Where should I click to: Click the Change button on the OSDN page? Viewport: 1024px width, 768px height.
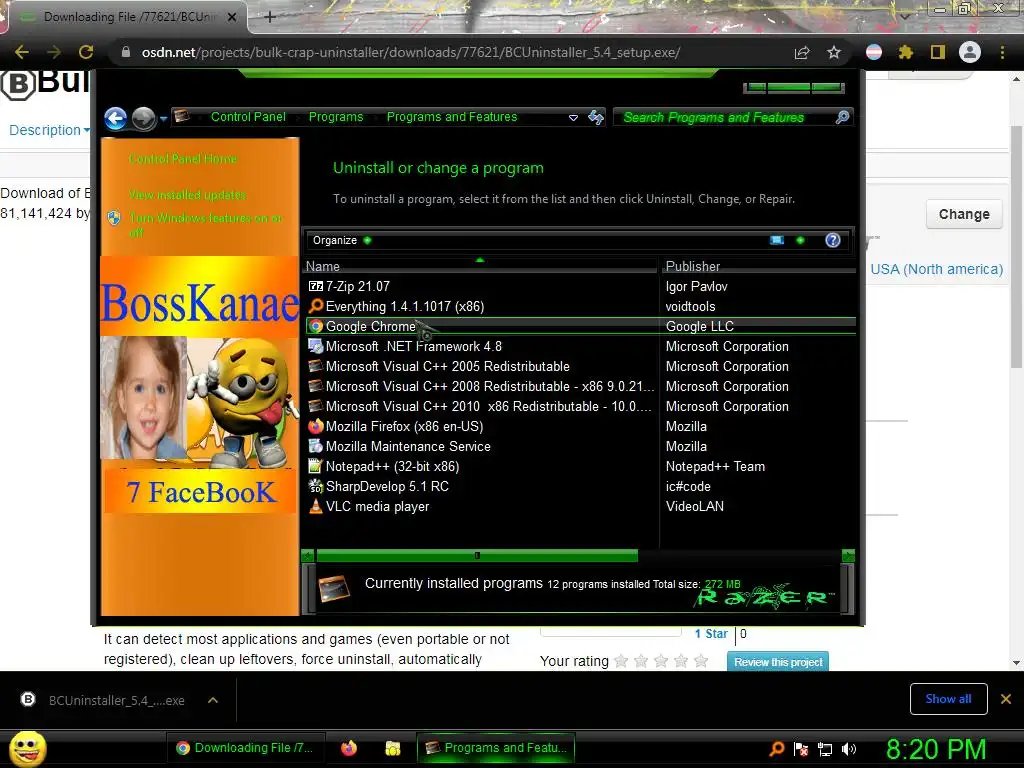tap(964, 214)
